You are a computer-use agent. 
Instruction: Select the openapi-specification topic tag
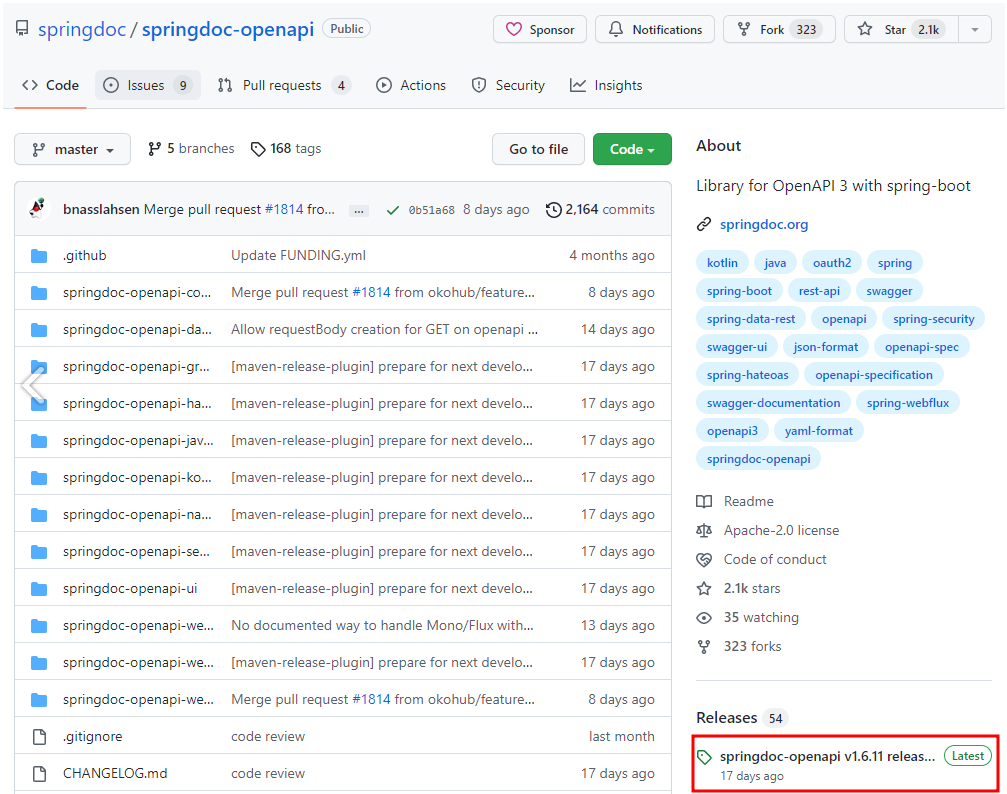[873, 375]
